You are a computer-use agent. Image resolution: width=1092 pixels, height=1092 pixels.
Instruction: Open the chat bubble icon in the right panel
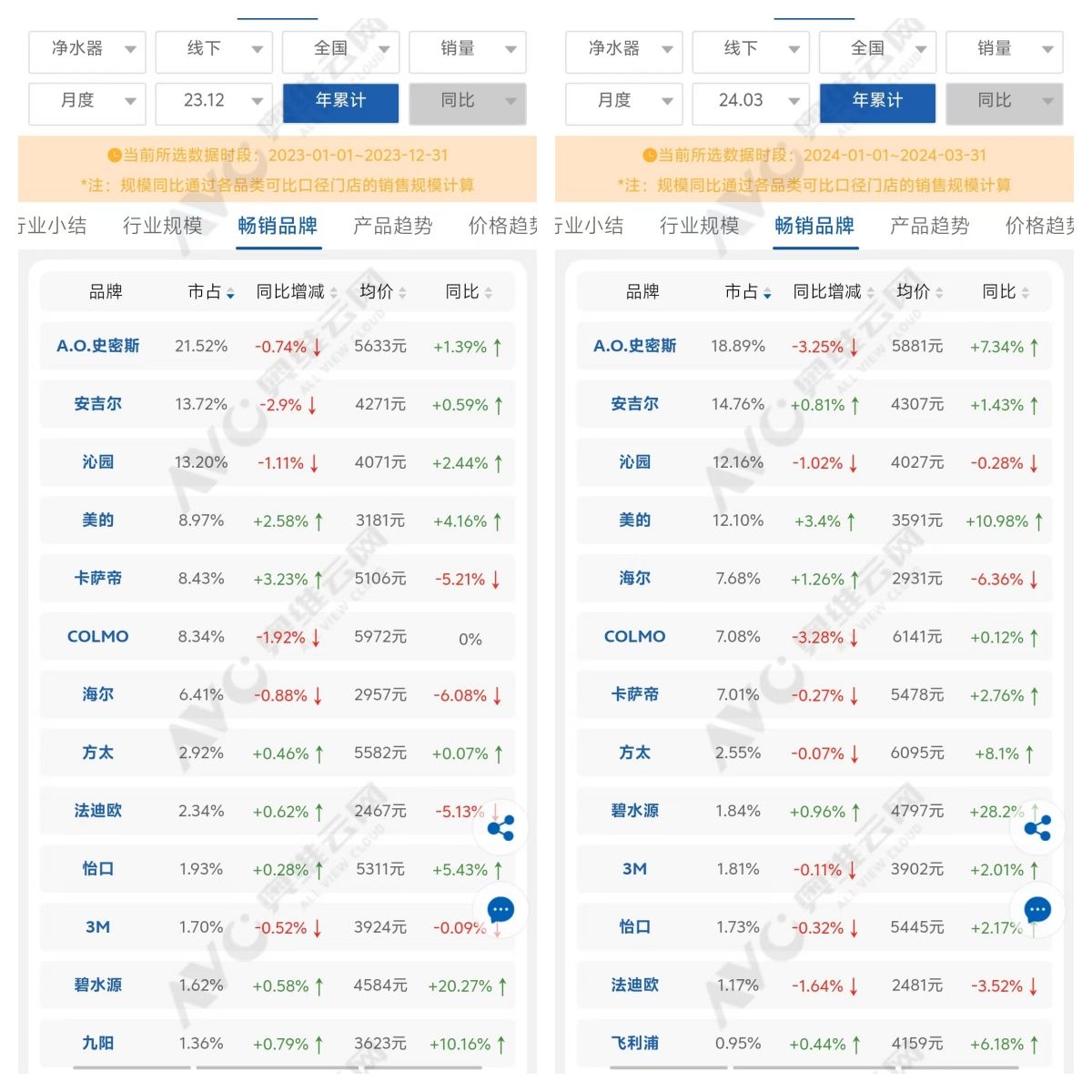pos(1037,909)
